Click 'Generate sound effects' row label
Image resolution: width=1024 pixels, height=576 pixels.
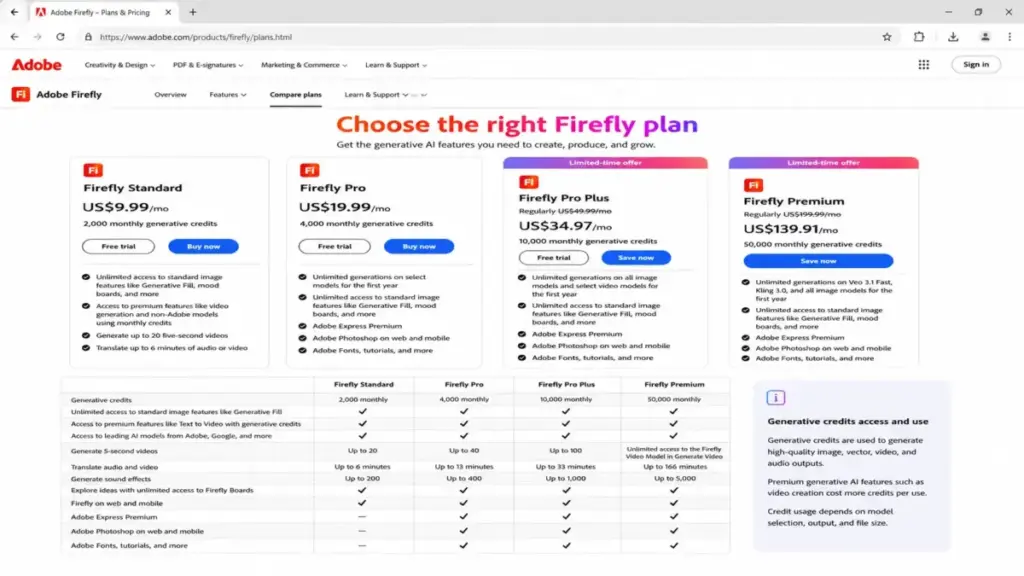[110, 479]
